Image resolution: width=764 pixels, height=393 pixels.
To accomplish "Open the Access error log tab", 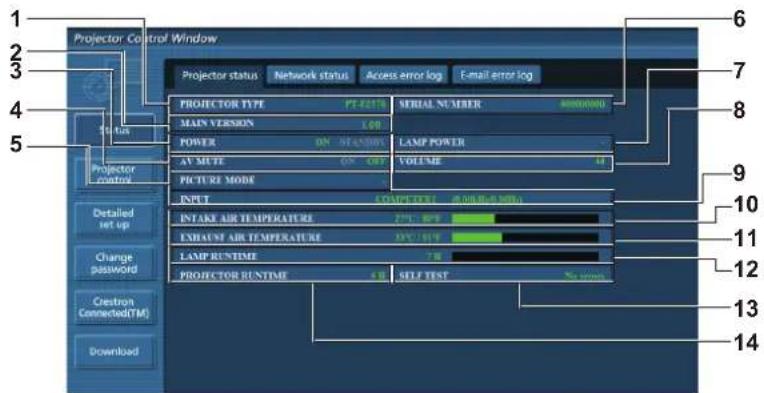I will 403,75.
